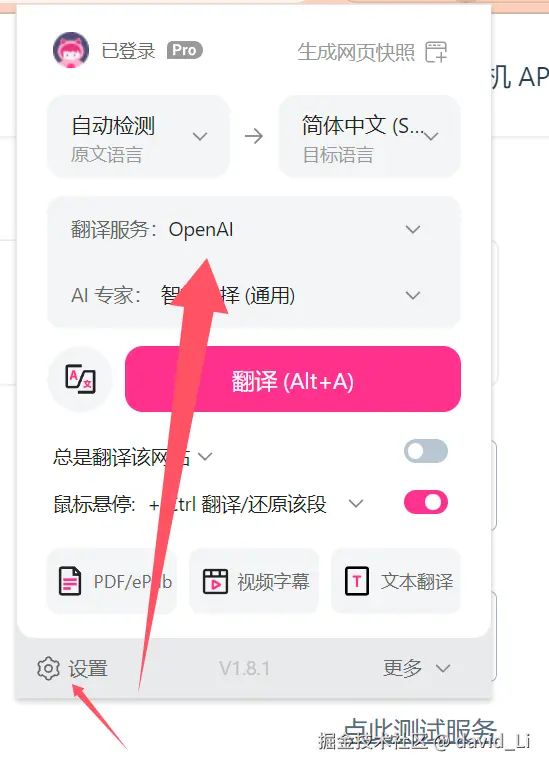This screenshot has width=549, height=770.
Task: Click the PDF/ePub document icon
Action: [70, 581]
